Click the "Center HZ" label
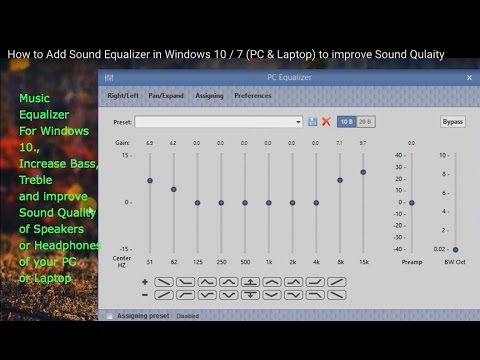The width and height of the screenshot is (480, 360). pos(122,262)
